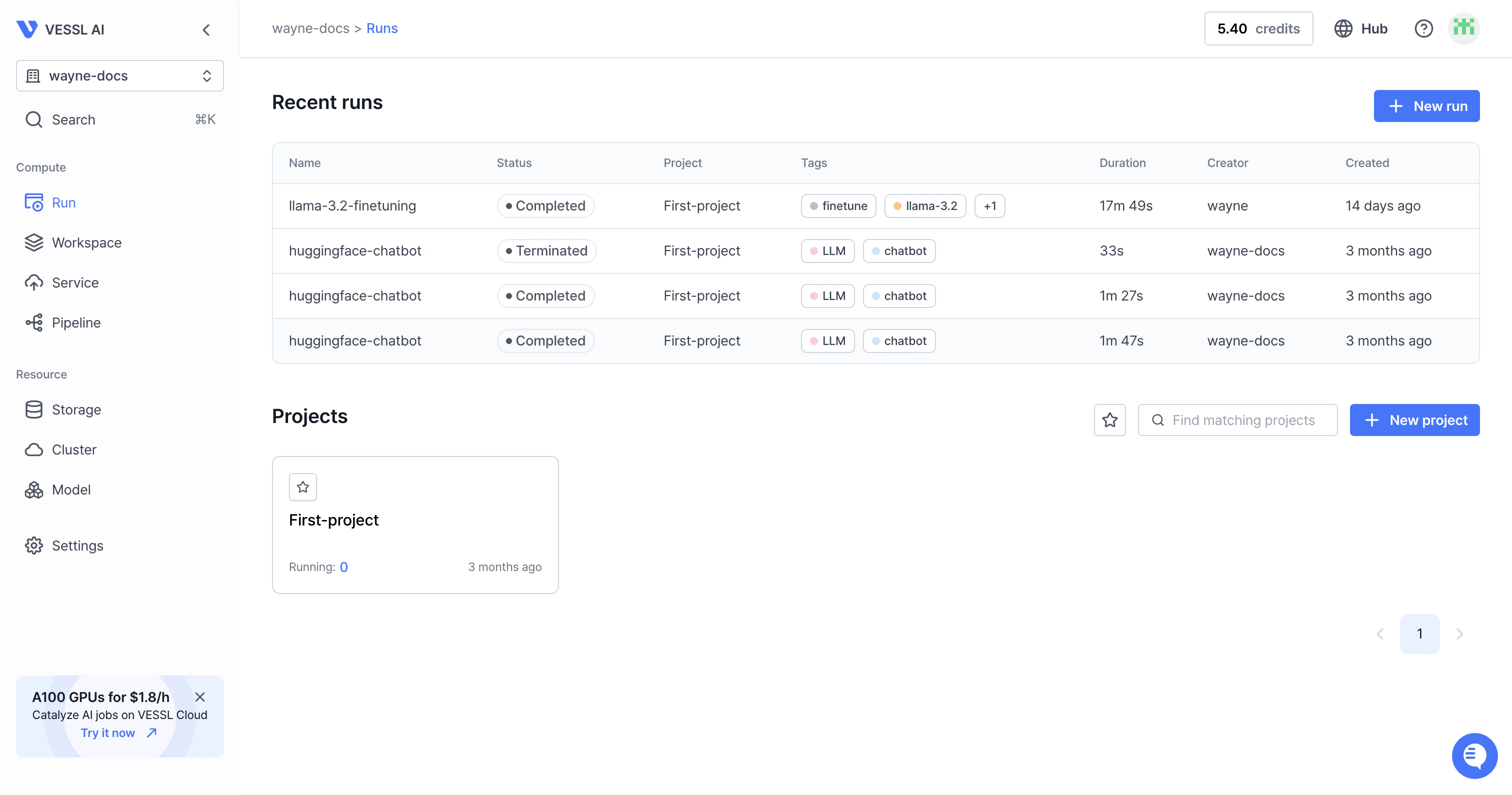Expand the wayne-docs organization selector
This screenshot has width=1512, height=795.
click(119, 75)
